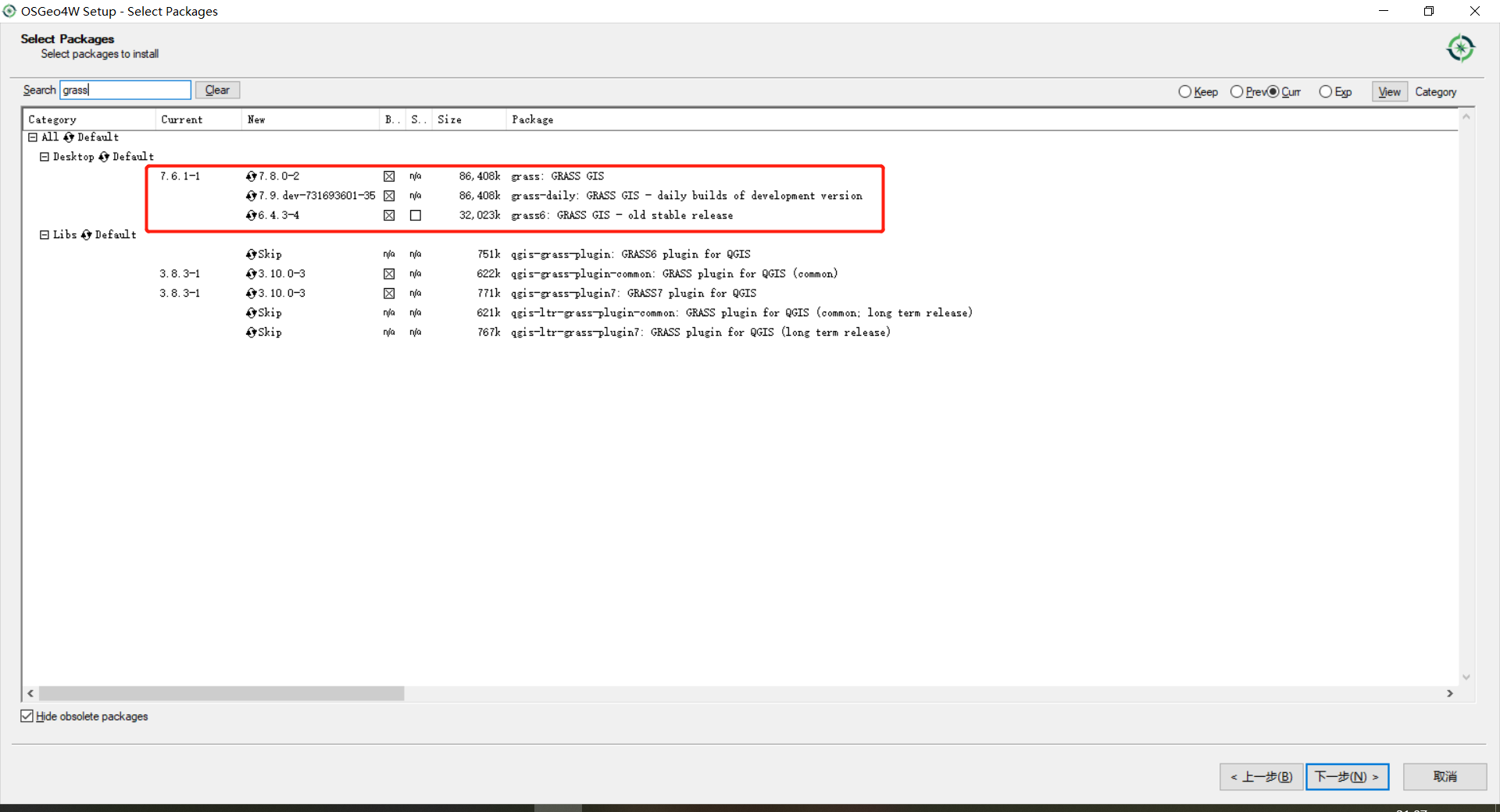1500x812 pixels.
Task: Click Skip cycle icon for qgis-ltr-grass-plugin7
Action: pyautogui.click(x=251, y=333)
